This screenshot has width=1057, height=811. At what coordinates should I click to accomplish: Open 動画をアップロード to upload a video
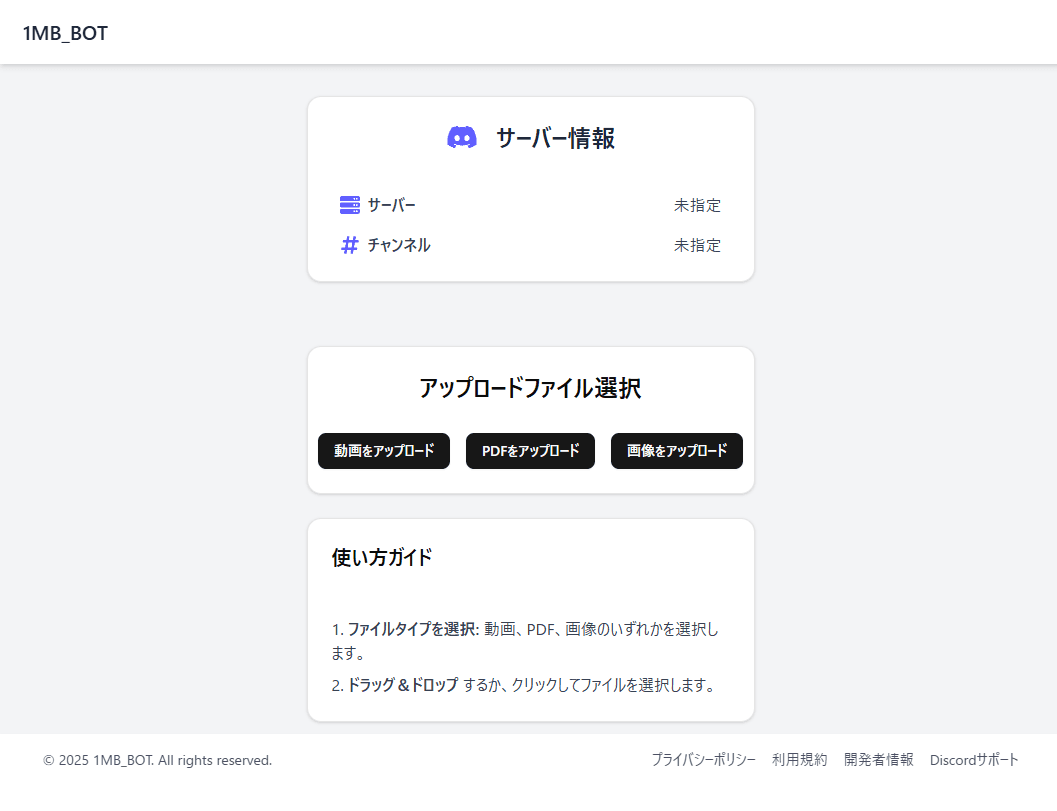point(384,451)
